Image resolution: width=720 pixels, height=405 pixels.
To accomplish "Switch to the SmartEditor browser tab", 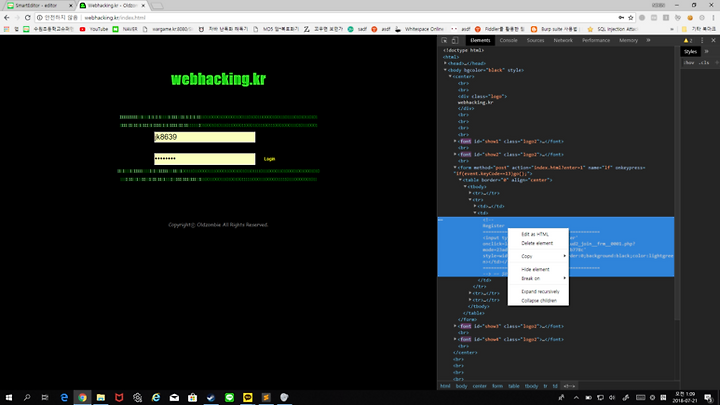I will [37, 6].
